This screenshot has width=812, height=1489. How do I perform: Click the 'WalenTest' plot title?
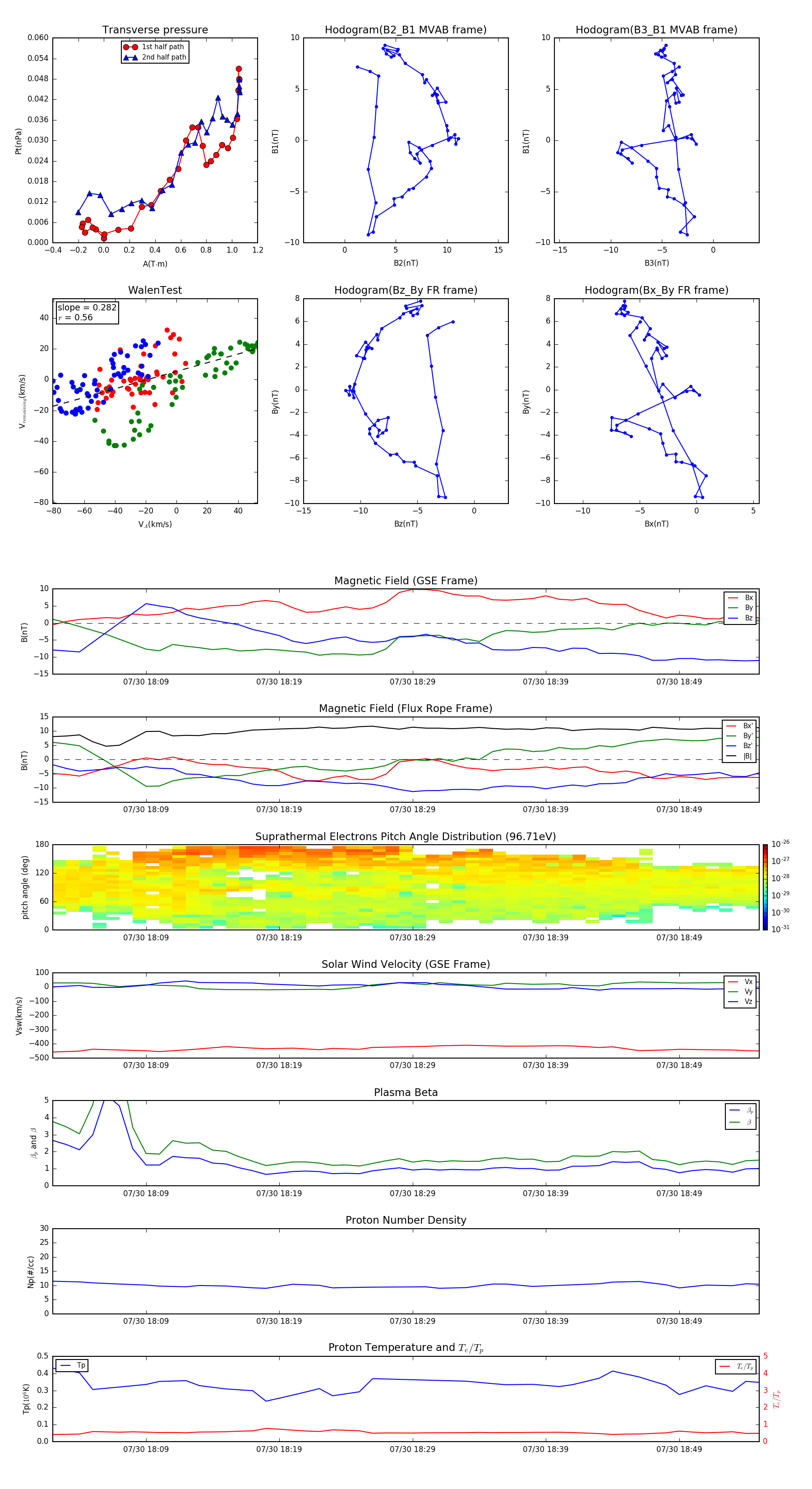(155, 290)
